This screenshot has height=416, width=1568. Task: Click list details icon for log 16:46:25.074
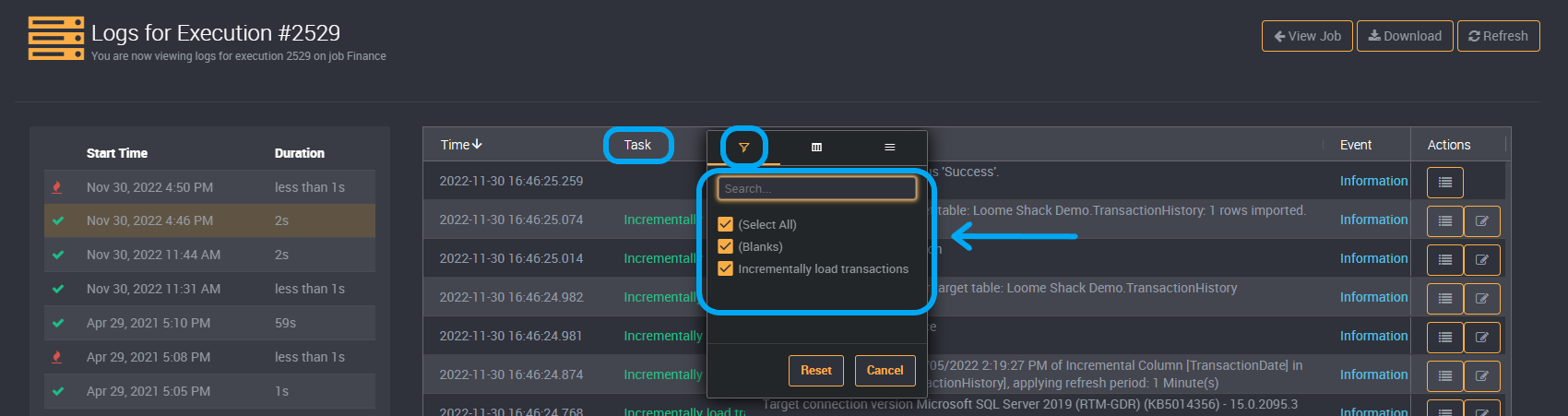click(x=1445, y=221)
